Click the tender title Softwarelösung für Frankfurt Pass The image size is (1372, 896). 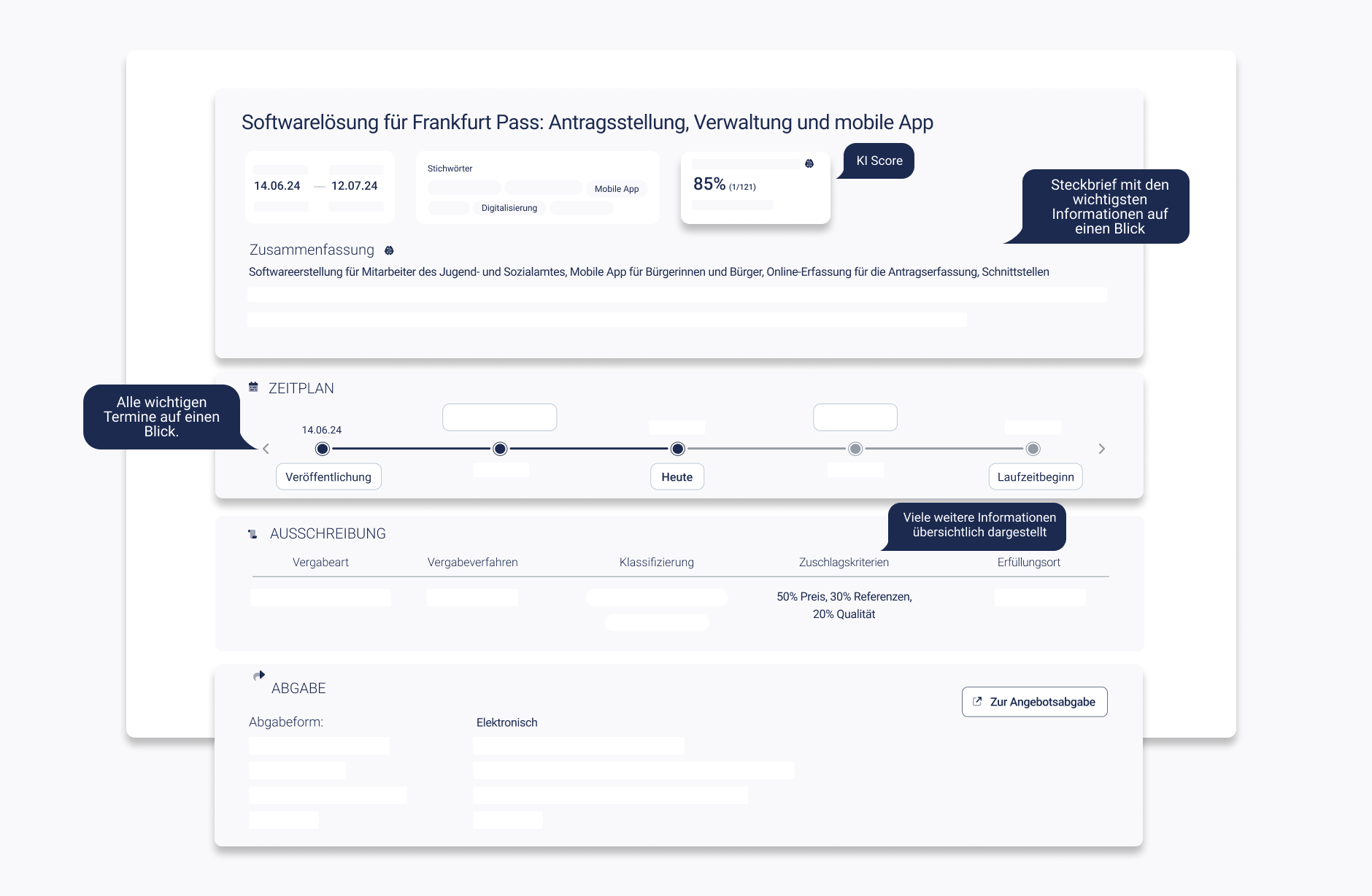point(587,122)
